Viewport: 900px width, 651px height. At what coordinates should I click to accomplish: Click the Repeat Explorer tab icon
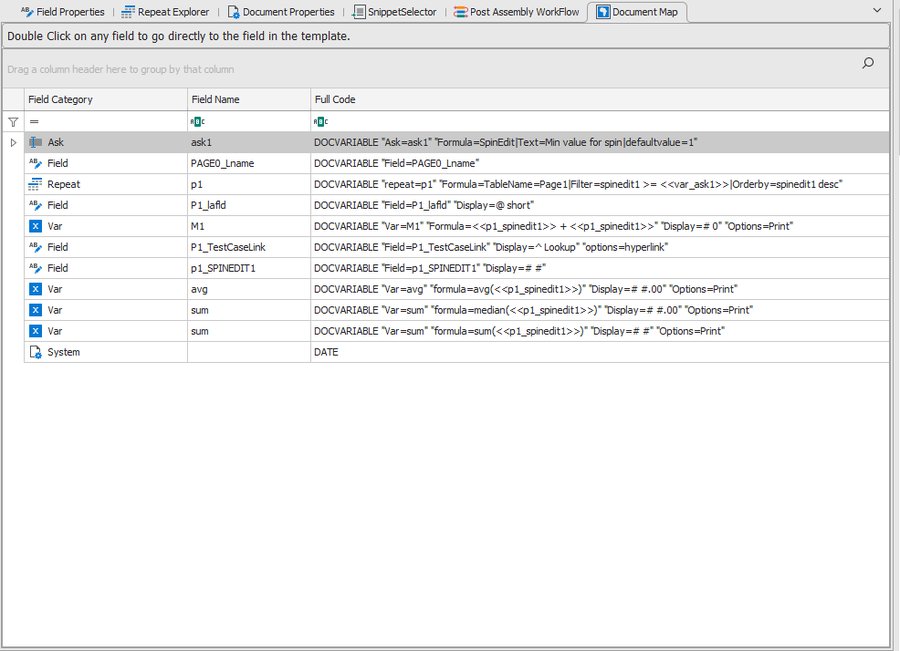128,11
